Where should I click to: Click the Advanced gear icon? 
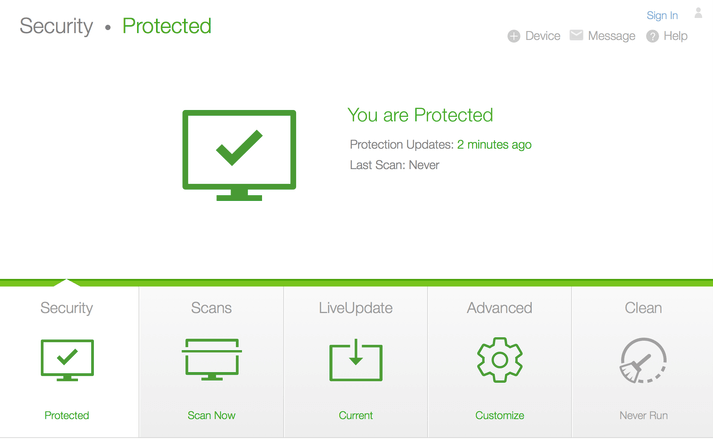click(x=500, y=360)
